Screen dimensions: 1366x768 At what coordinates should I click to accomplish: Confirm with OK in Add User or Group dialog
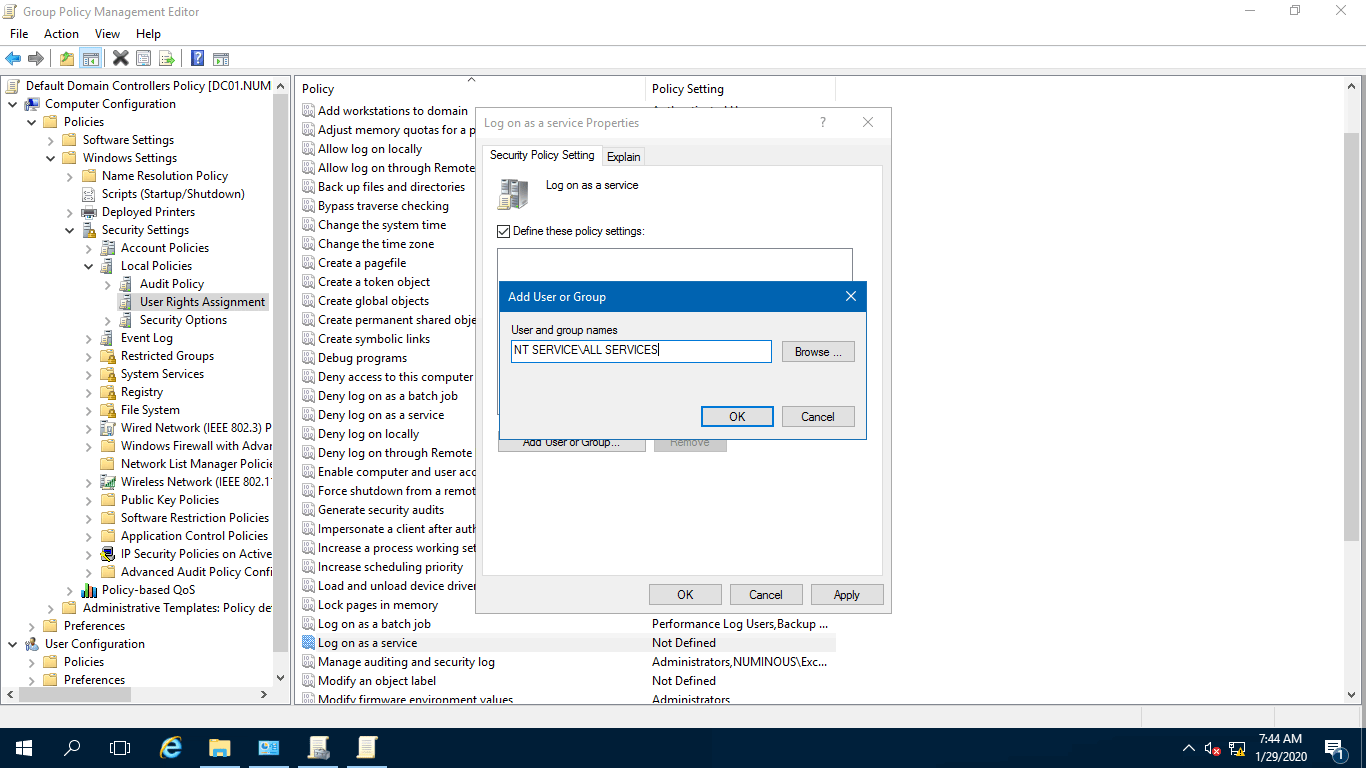(737, 417)
